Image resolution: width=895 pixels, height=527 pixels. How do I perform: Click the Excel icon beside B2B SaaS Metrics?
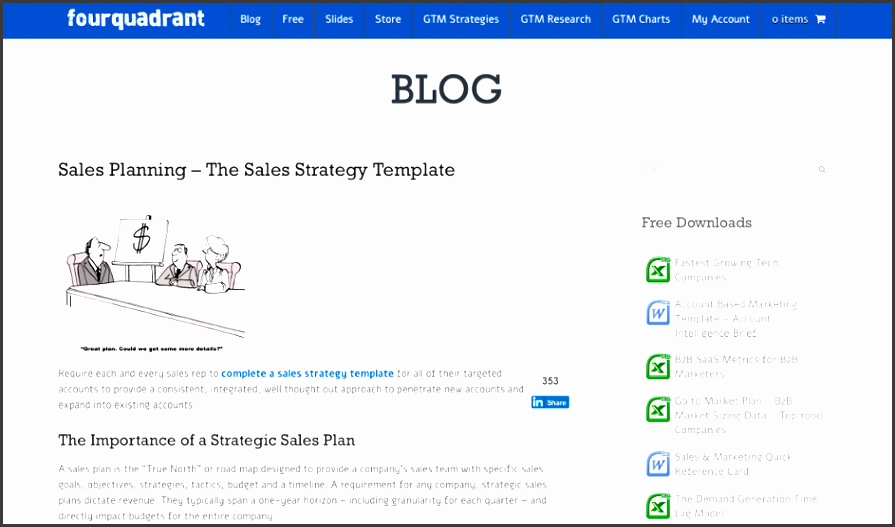pos(657,366)
